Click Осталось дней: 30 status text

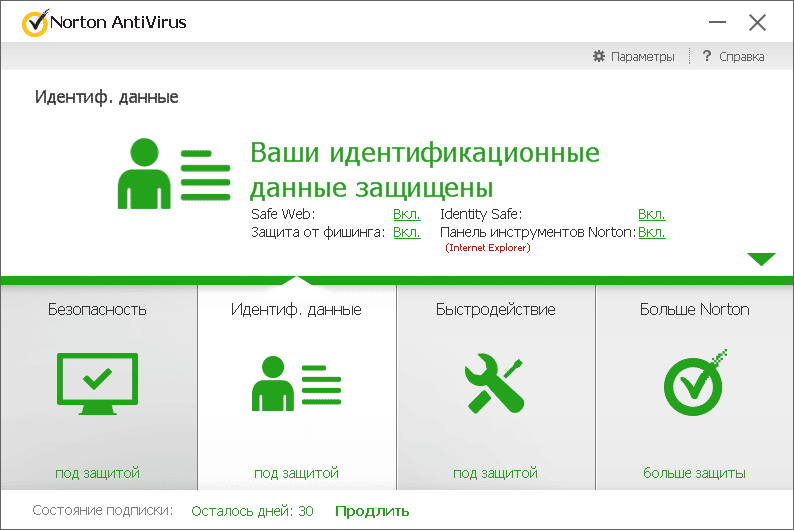(252, 511)
